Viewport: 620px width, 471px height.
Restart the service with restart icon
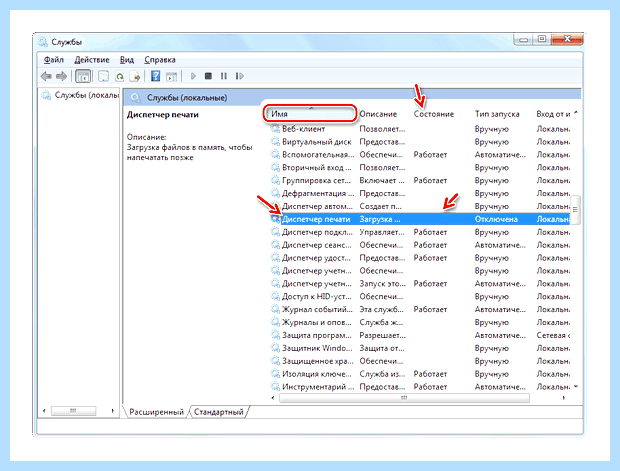click(240, 76)
